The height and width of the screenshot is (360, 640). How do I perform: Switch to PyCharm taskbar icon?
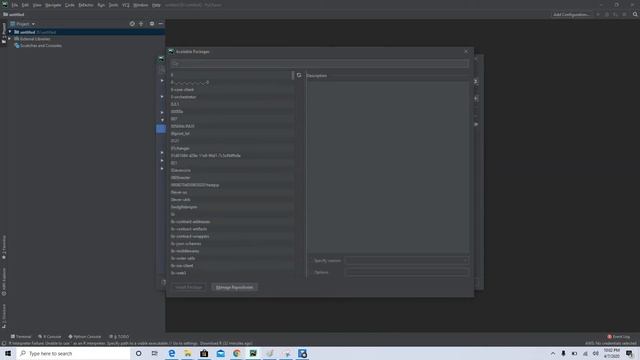click(253, 353)
